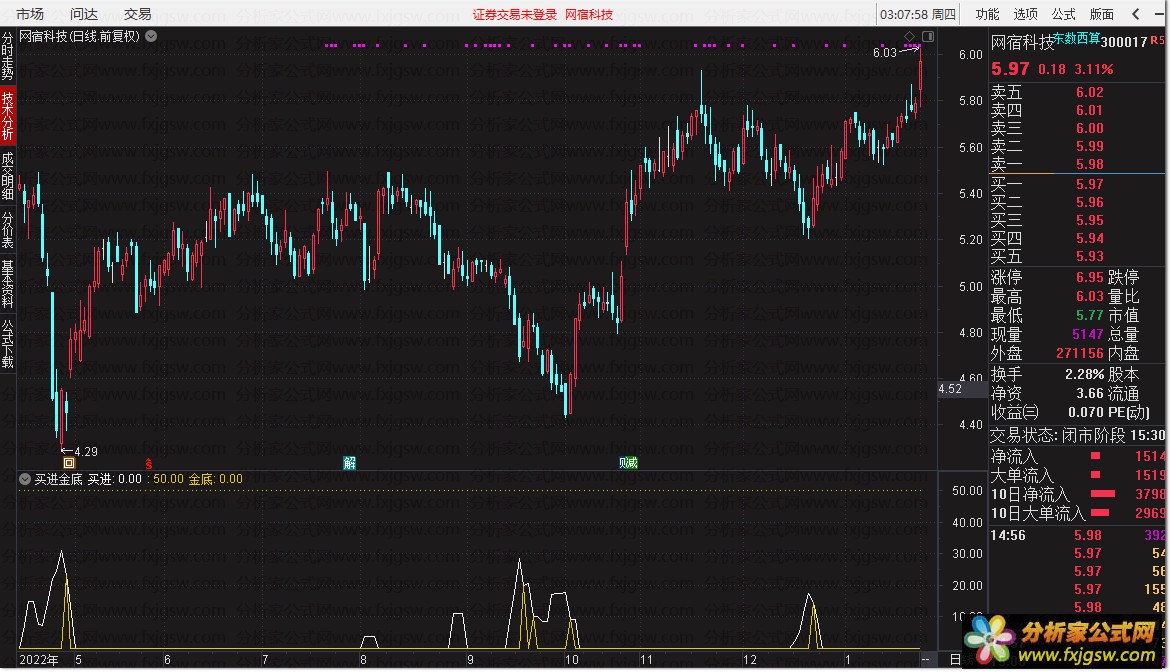The image size is (1172, 672).
Task: Click the 买五 price 5.93
Action: pyautogui.click(x=1090, y=256)
